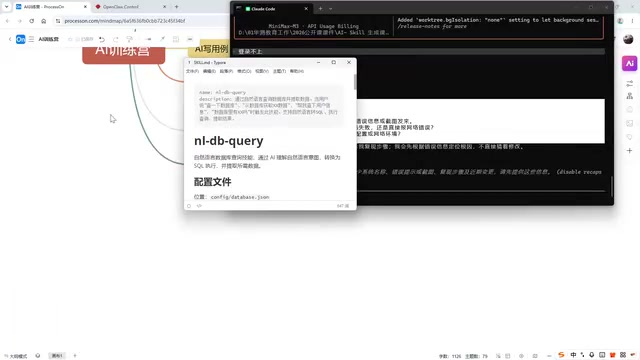
Task: Switch IME 中 Chinese/English mode
Action: (x=573, y=355)
